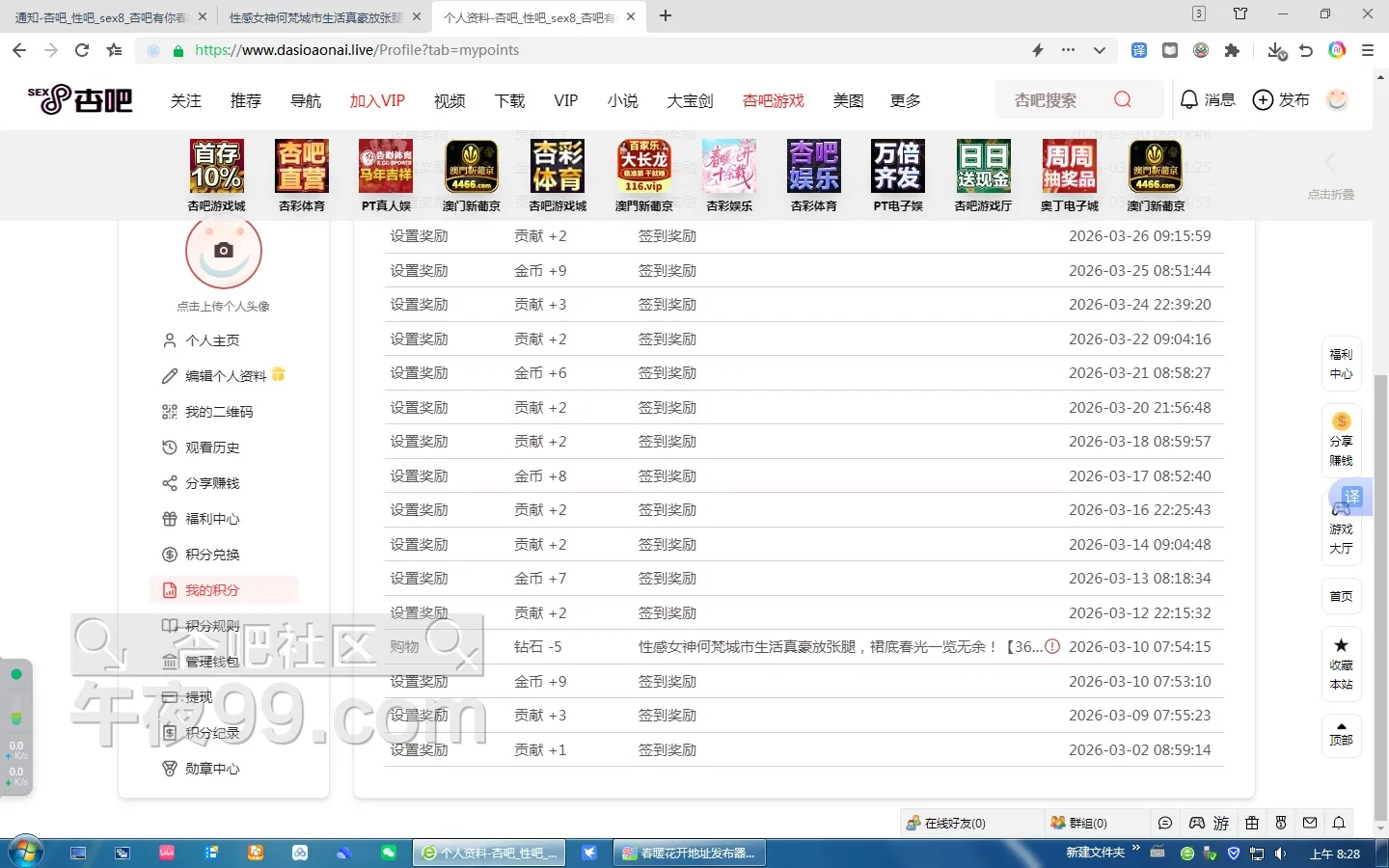Image resolution: width=1389 pixels, height=868 pixels.
Task: Click the search magnifier icon in site header
Action: pos(1122,99)
